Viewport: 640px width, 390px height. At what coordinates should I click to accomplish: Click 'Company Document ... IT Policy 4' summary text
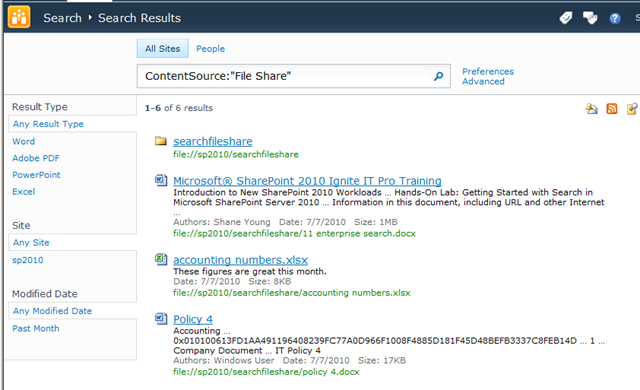pos(247,350)
